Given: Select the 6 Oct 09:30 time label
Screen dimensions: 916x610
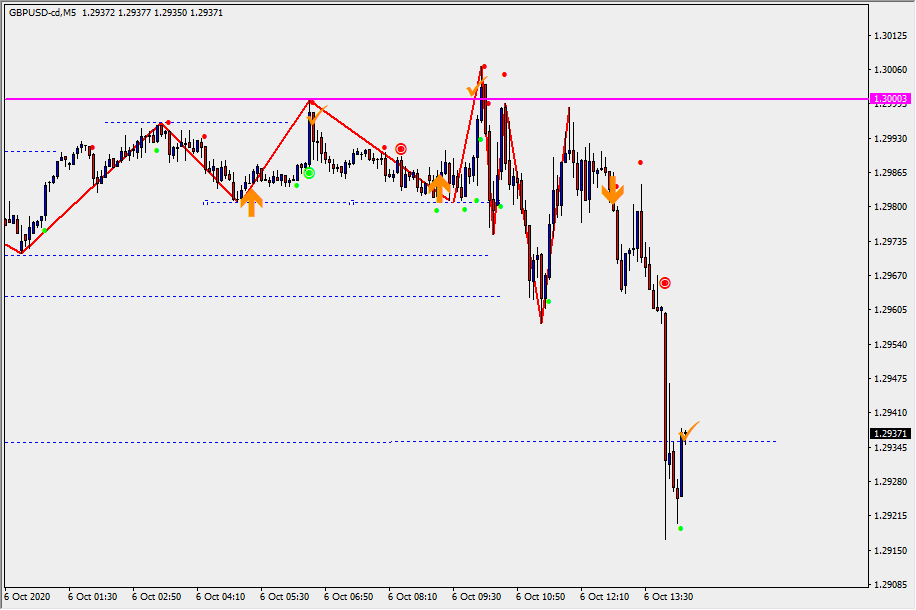Looking at the screenshot, I should point(476,597).
